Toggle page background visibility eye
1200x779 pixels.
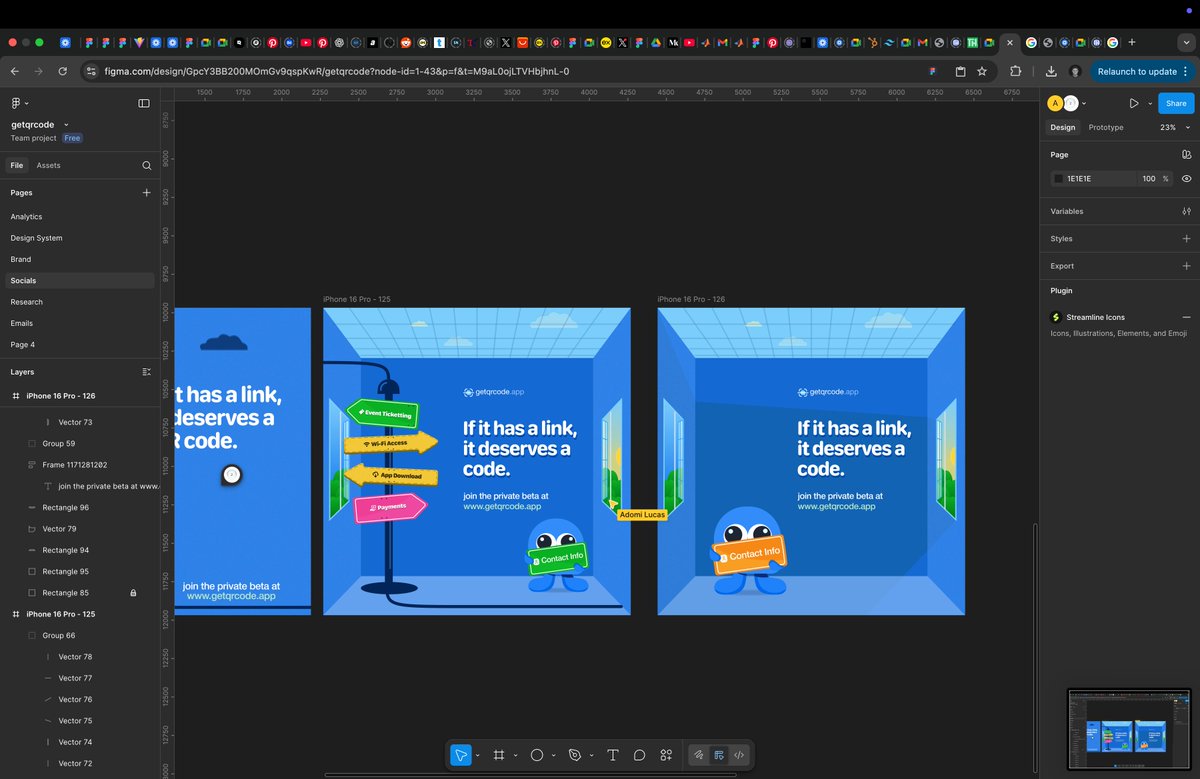pos(1186,179)
